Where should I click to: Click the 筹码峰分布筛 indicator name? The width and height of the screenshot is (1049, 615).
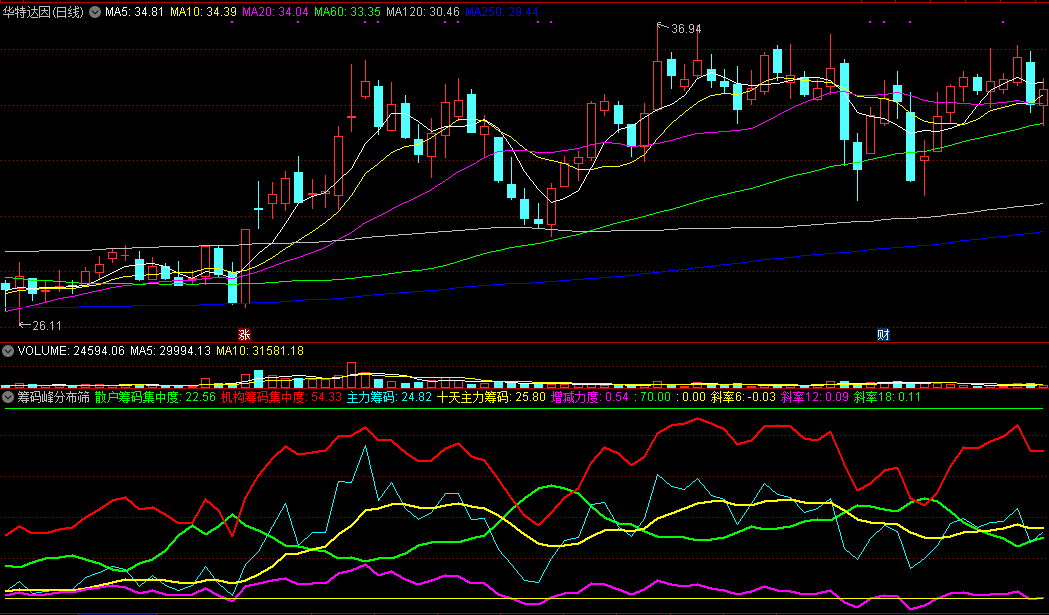point(54,397)
